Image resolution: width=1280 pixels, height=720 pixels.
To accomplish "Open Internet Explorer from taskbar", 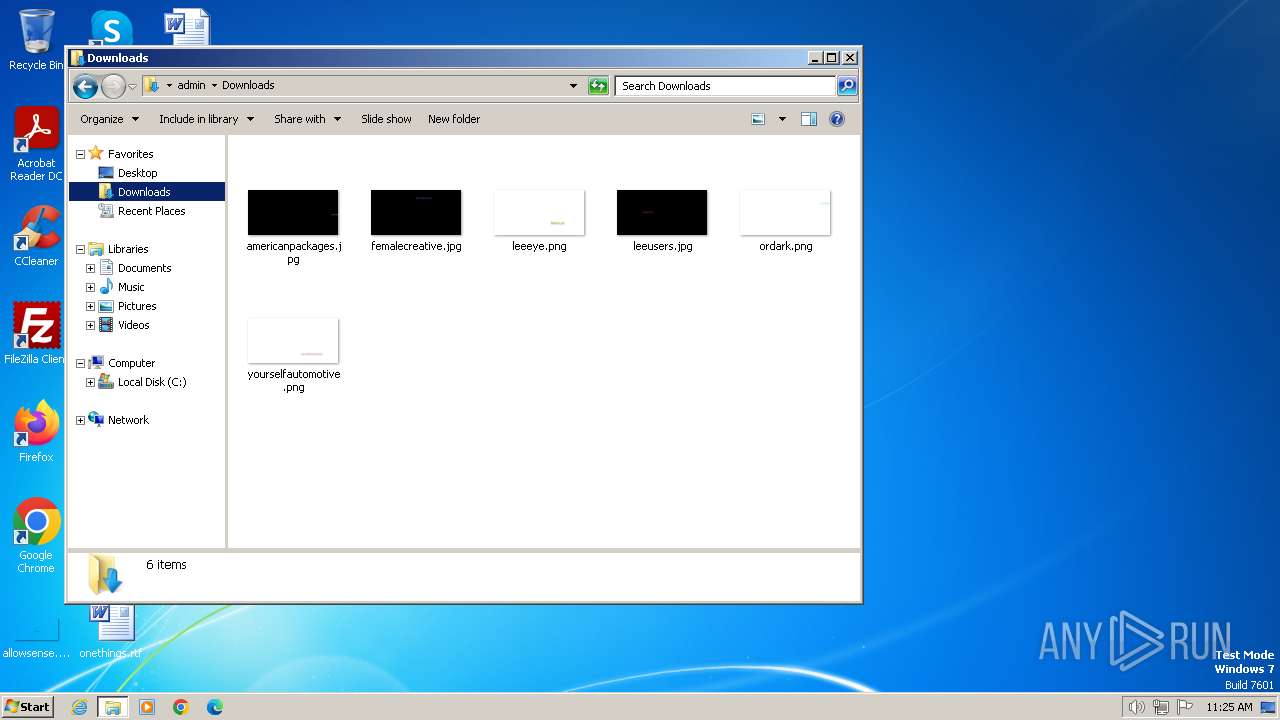I will (x=80, y=707).
